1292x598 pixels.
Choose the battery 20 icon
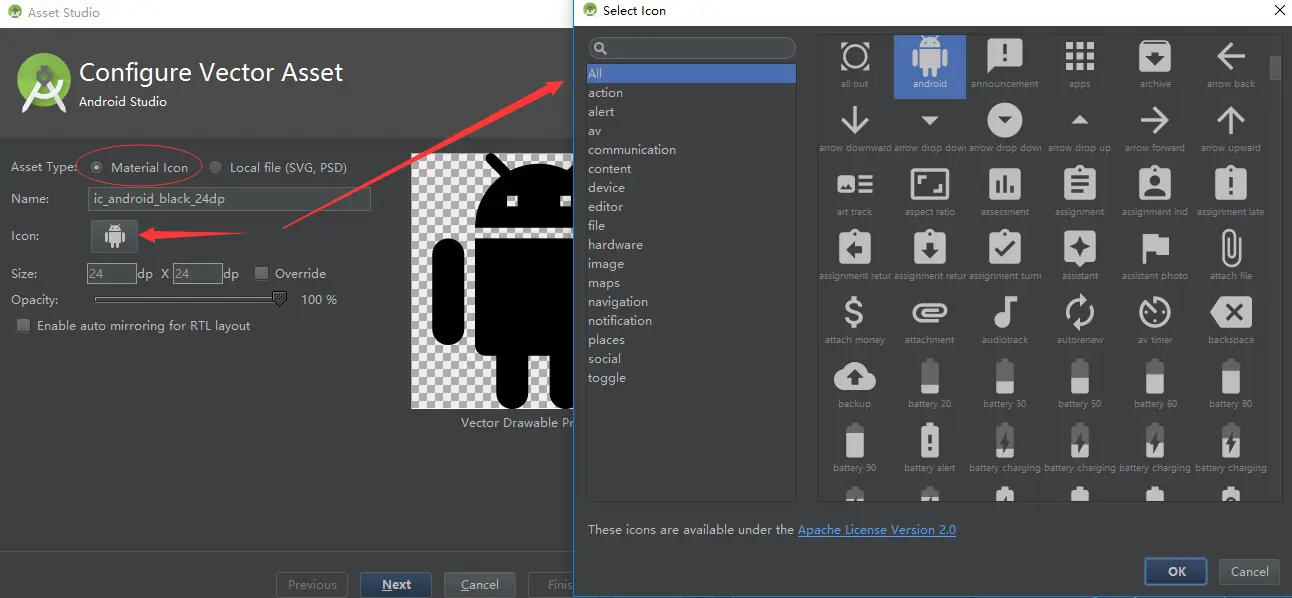tap(930, 377)
